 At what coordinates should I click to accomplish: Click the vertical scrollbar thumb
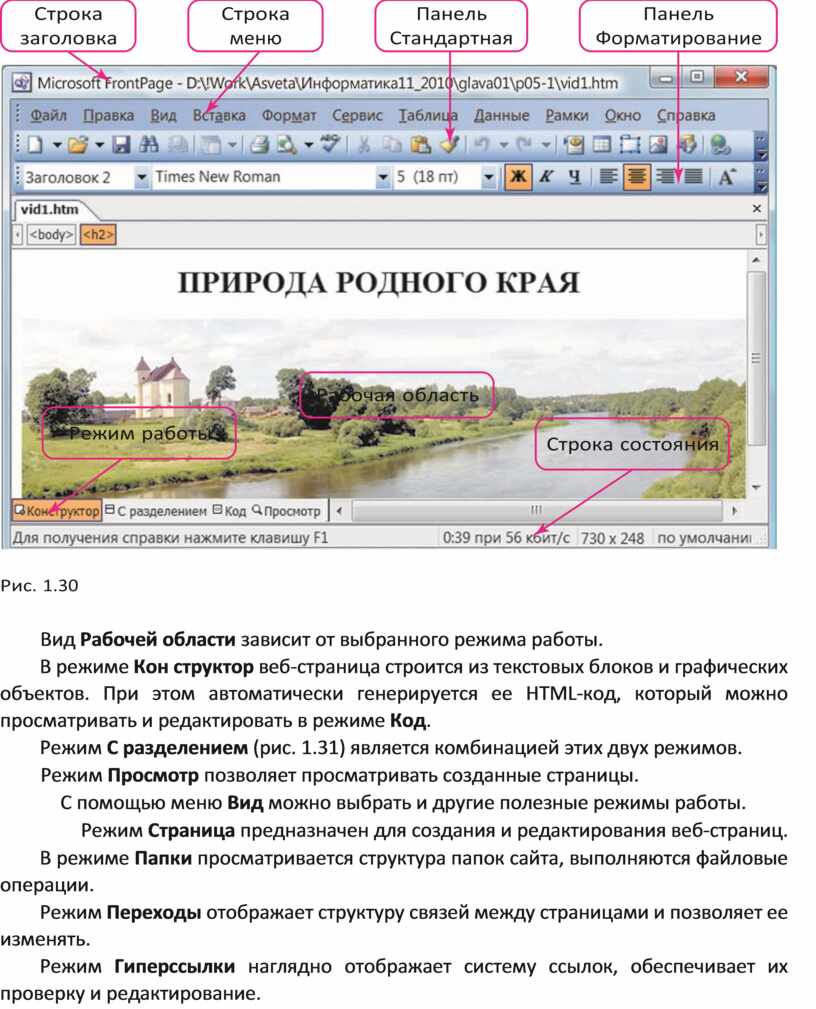coord(756,358)
